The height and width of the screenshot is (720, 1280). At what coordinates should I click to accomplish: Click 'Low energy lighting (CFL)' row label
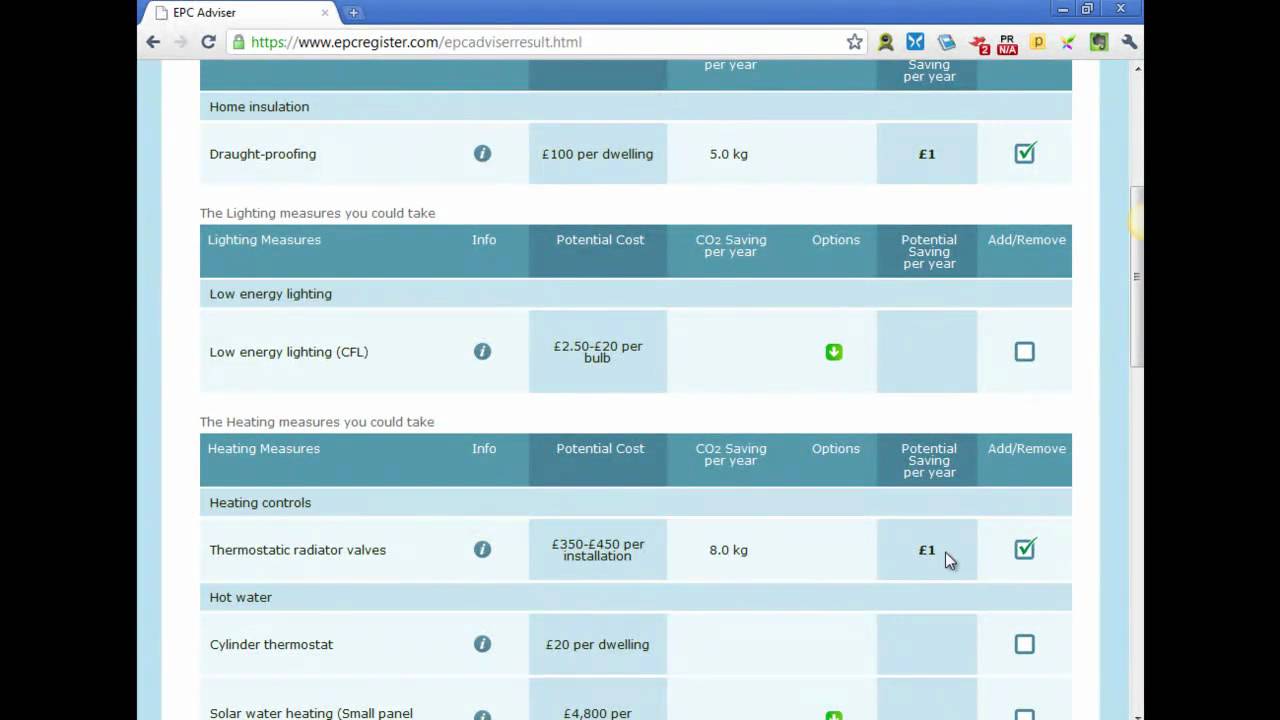pos(289,352)
